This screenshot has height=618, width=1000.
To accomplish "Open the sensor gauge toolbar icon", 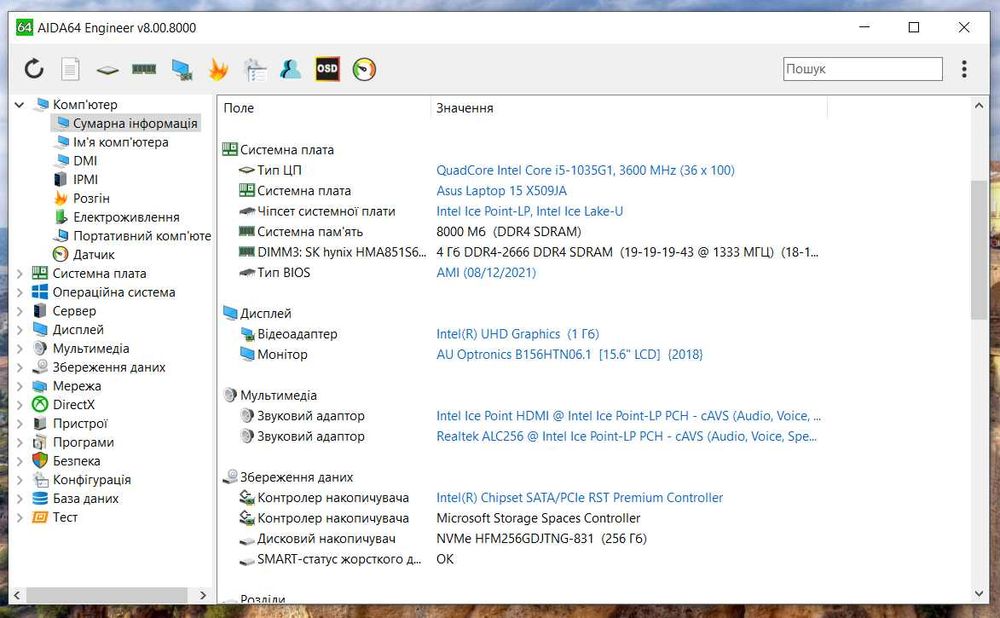I will click(x=364, y=69).
